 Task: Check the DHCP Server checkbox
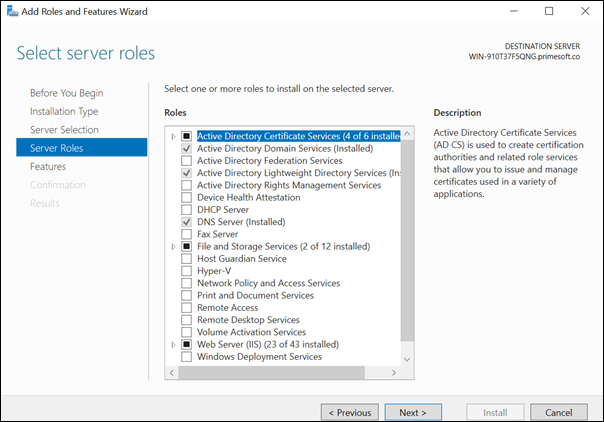pyautogui.click(x=186, y=210)
